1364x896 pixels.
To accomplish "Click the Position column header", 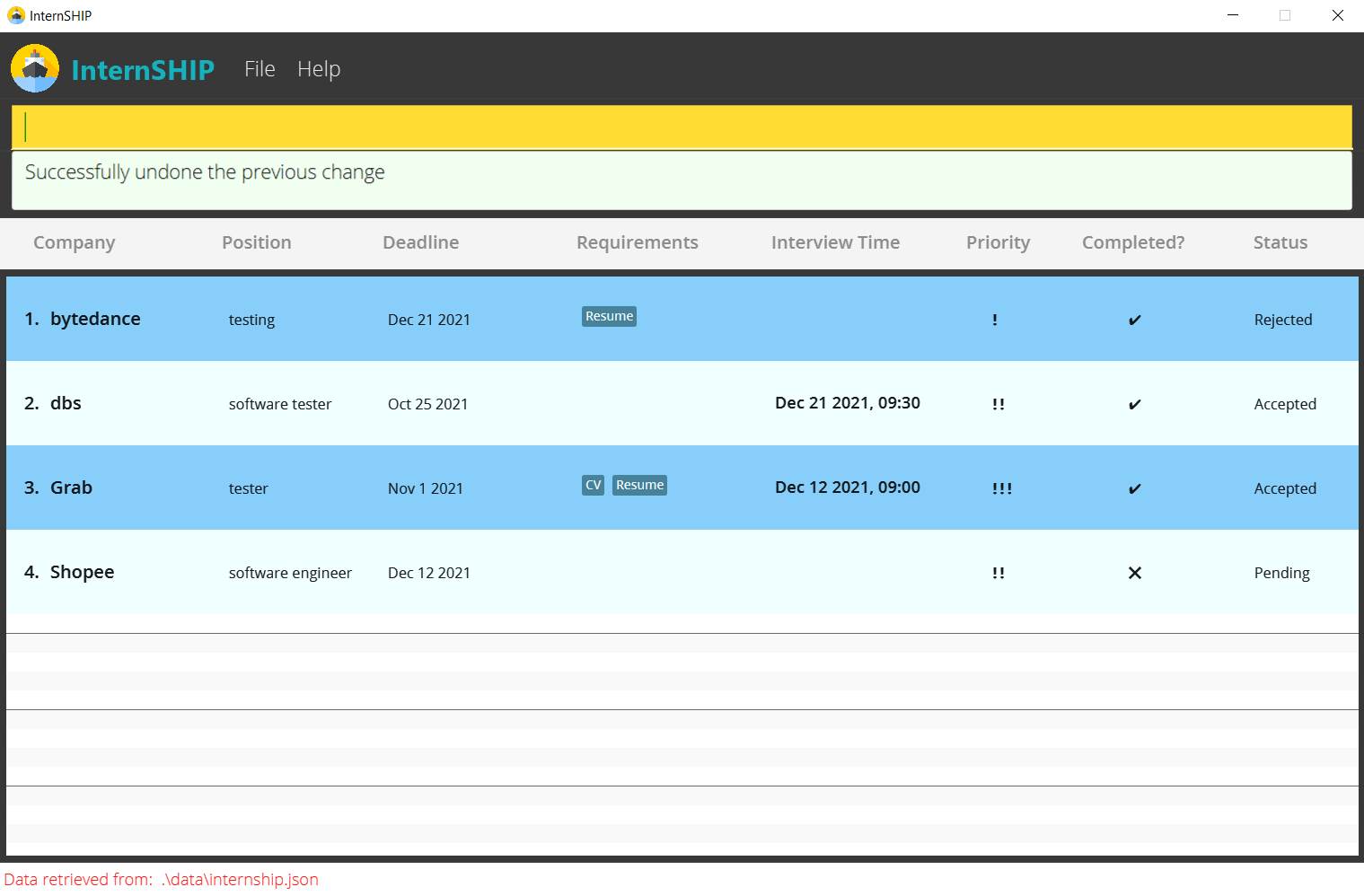I will 257,242.
